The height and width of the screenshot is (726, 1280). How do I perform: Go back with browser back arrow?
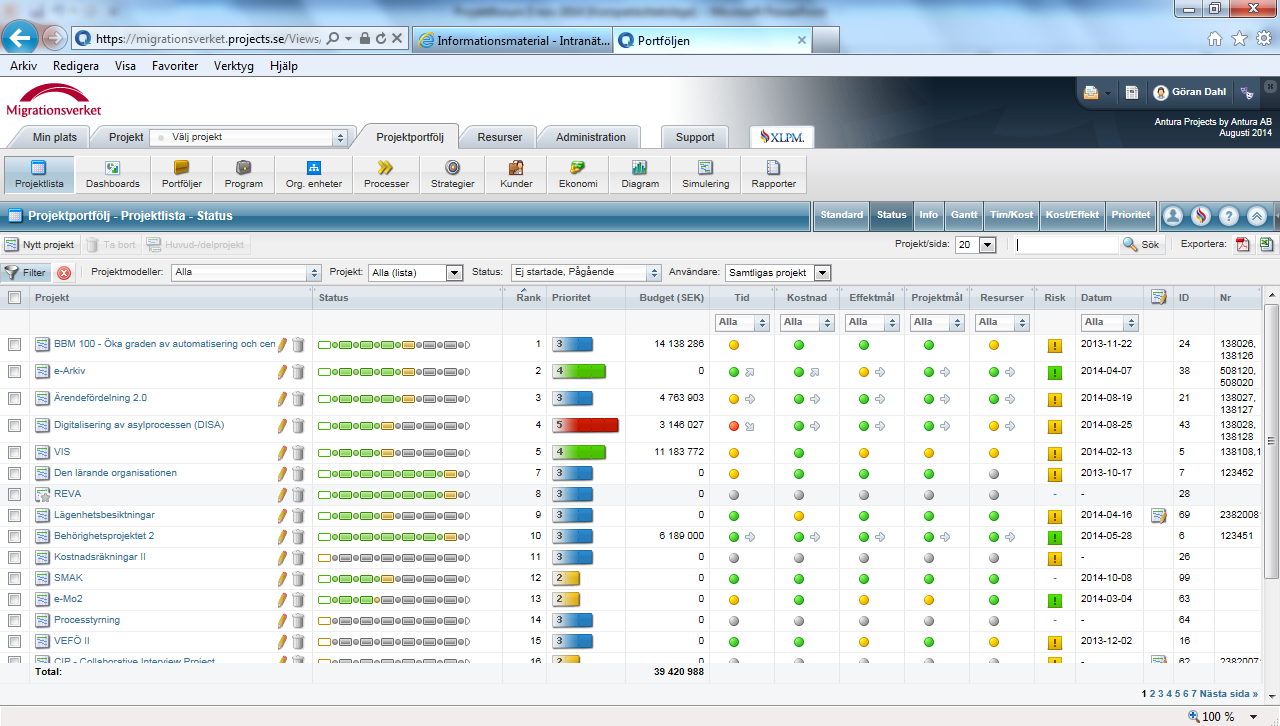(20, 38)
